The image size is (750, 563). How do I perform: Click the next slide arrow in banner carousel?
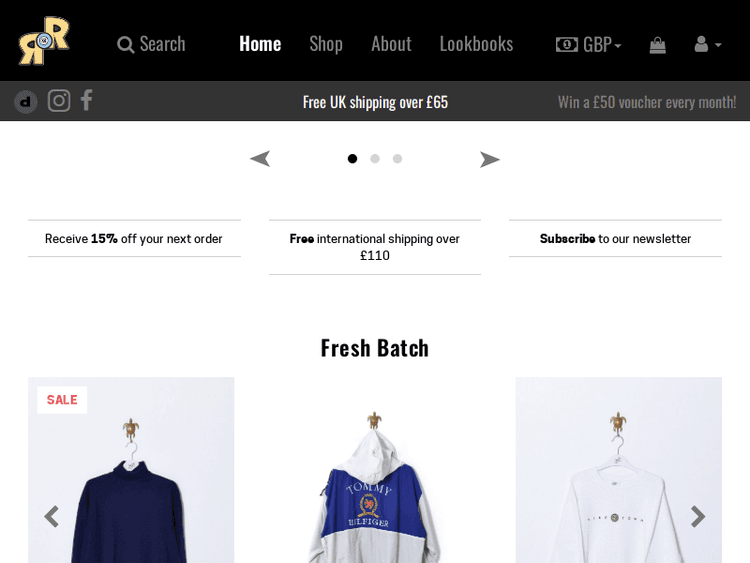(x=489, y=159)
